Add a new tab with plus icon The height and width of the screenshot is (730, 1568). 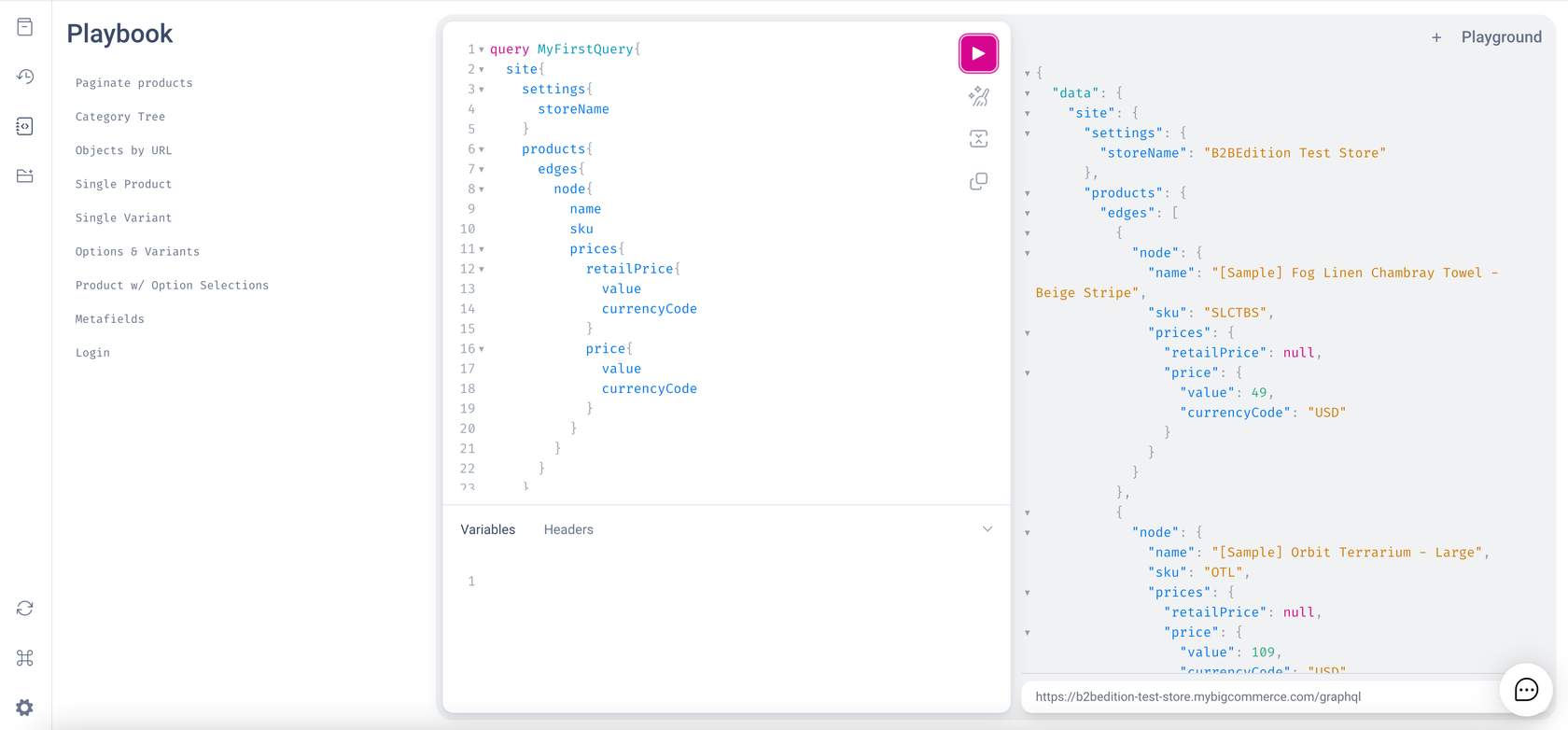(x=1436, y=37)
